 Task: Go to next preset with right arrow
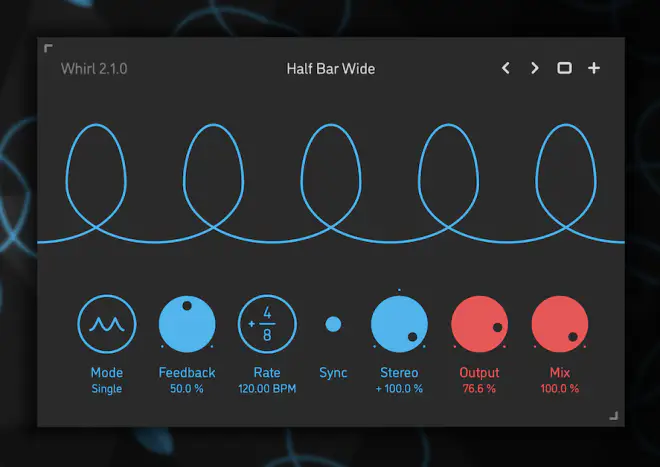click(535, 68)
